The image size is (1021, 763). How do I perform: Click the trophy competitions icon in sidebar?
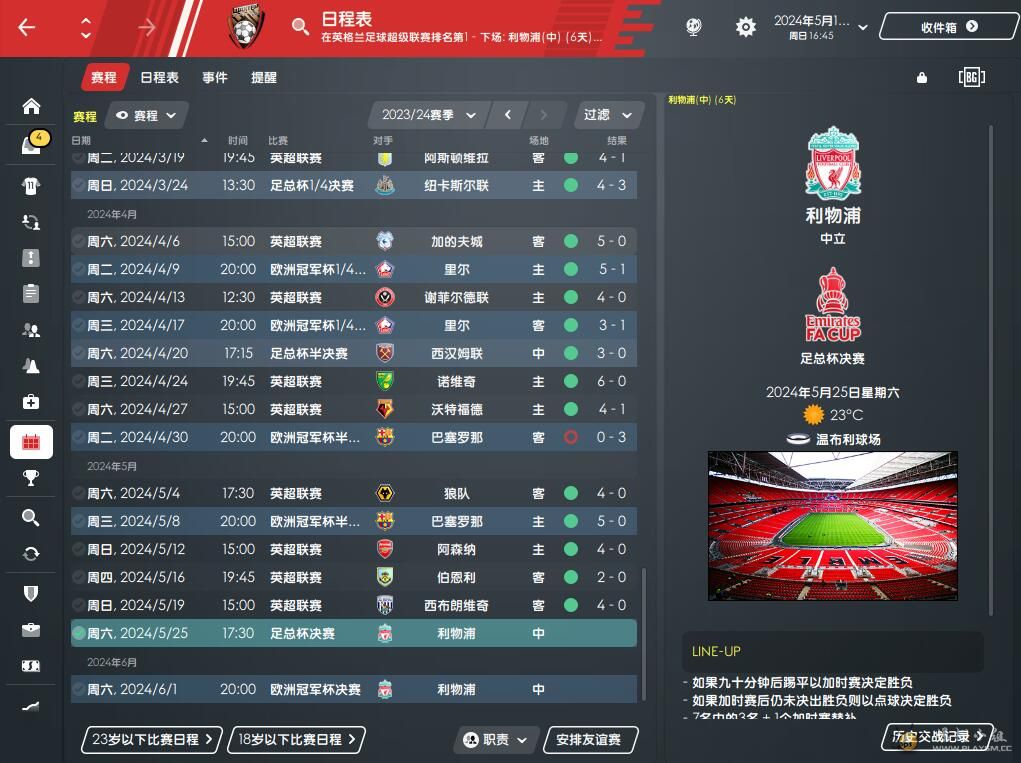pyautogui.click(x=31, y=479)
